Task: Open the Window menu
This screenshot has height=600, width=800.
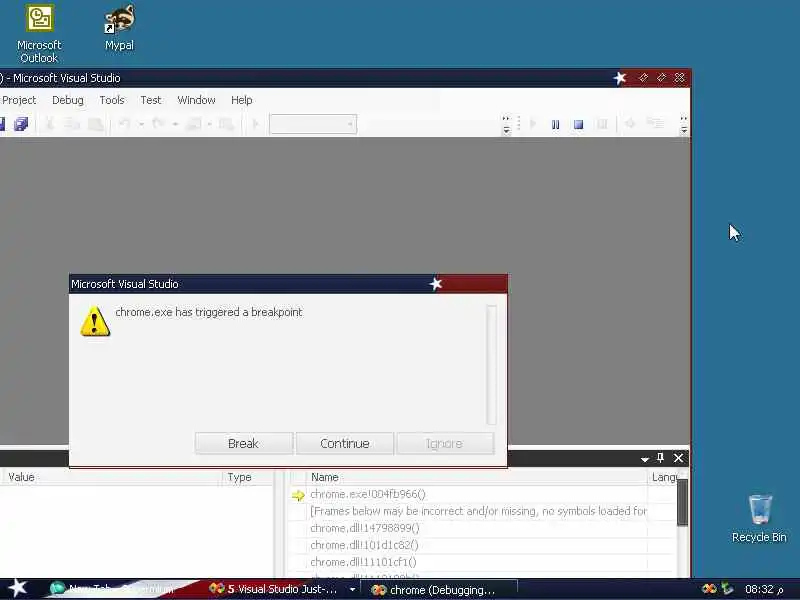Action: 196,100
